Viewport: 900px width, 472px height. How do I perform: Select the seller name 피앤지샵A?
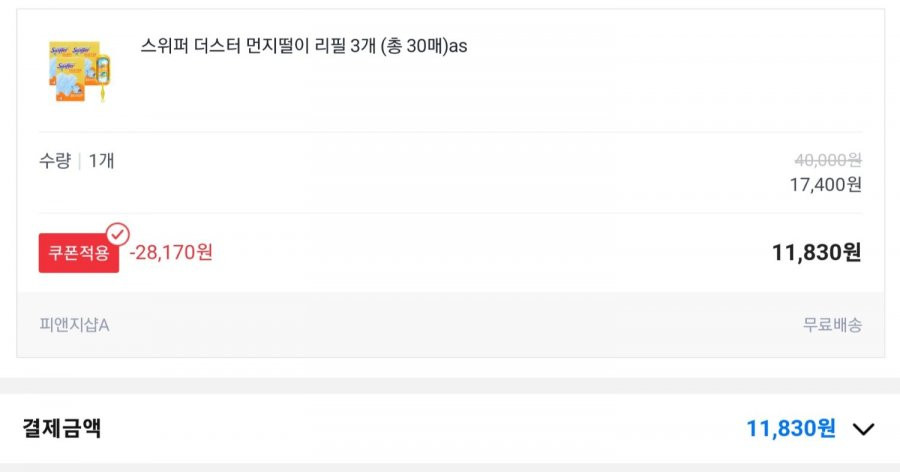[x=74, y=325]
